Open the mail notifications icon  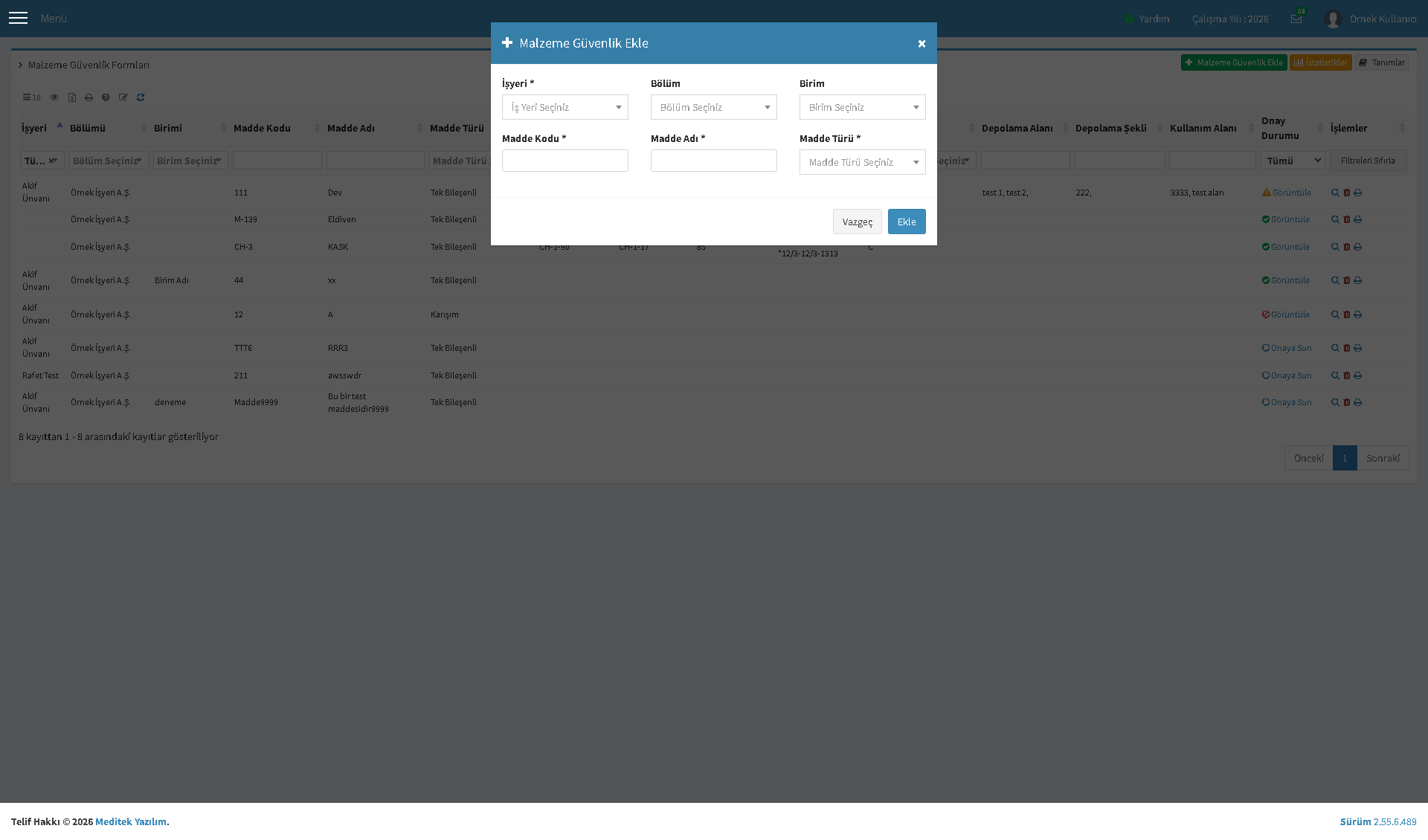1296,19
